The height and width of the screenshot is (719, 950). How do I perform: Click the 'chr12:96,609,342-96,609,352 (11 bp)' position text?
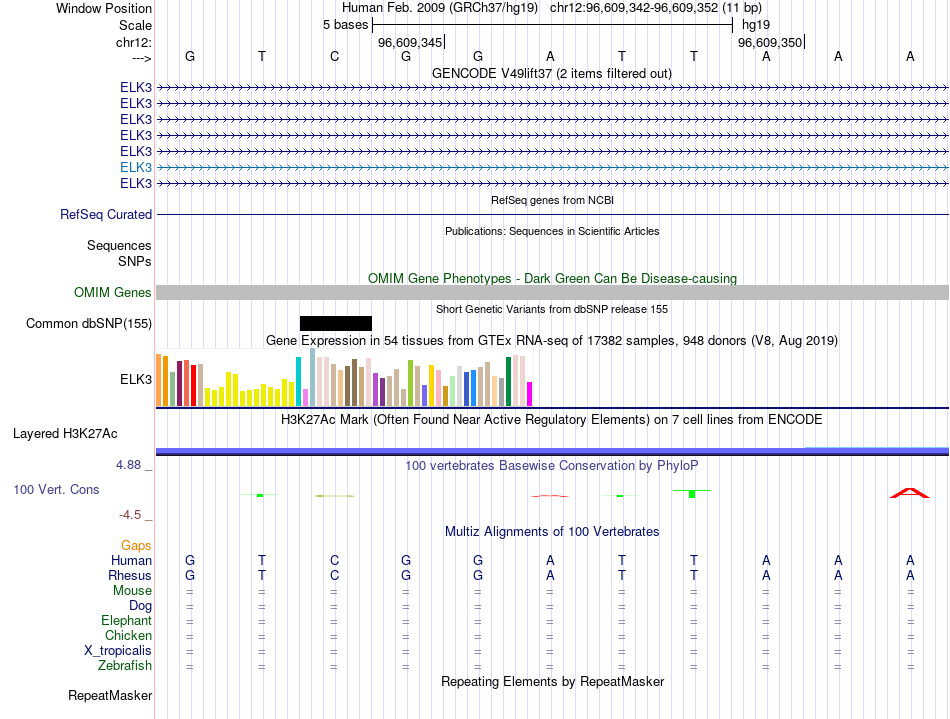656,8
